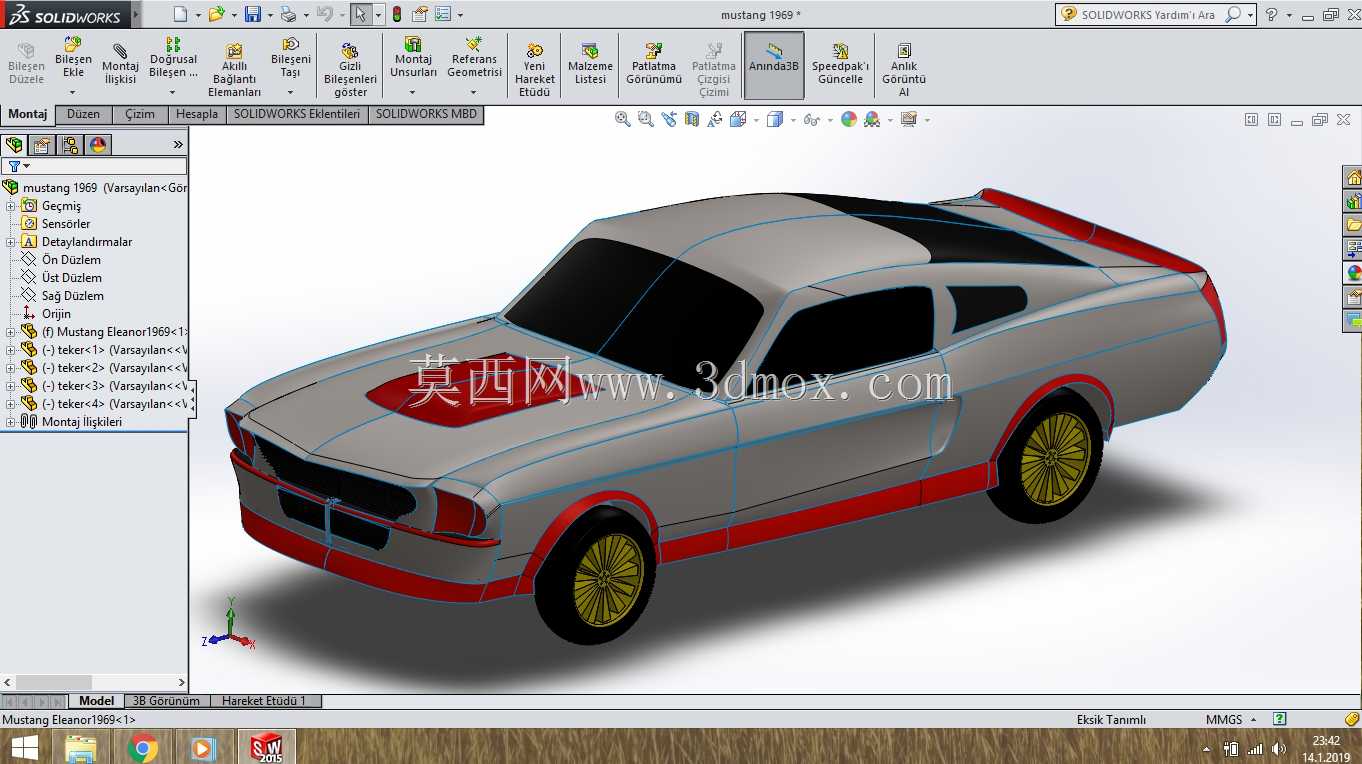Save the assembly with the floppy icon
This screenshot has width=1362, height=764.
pyautogui.click(x=253, y=14)
